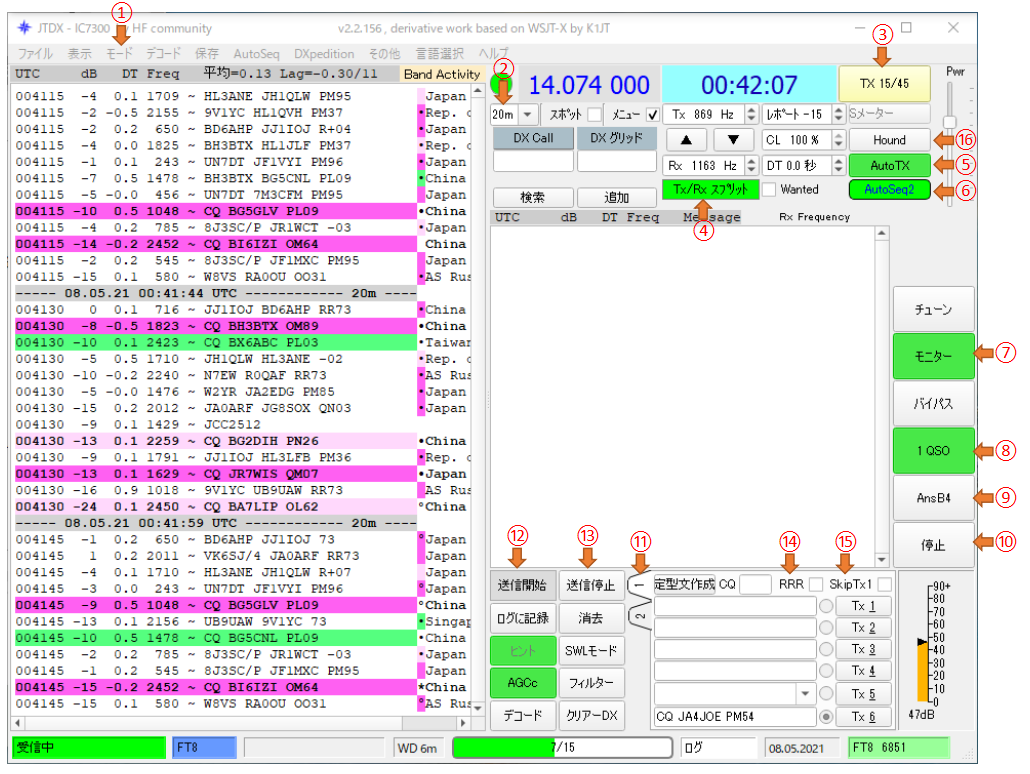The image size is (1030, 774).
Task: Open the デコード menu
Action: coord(163,54)
